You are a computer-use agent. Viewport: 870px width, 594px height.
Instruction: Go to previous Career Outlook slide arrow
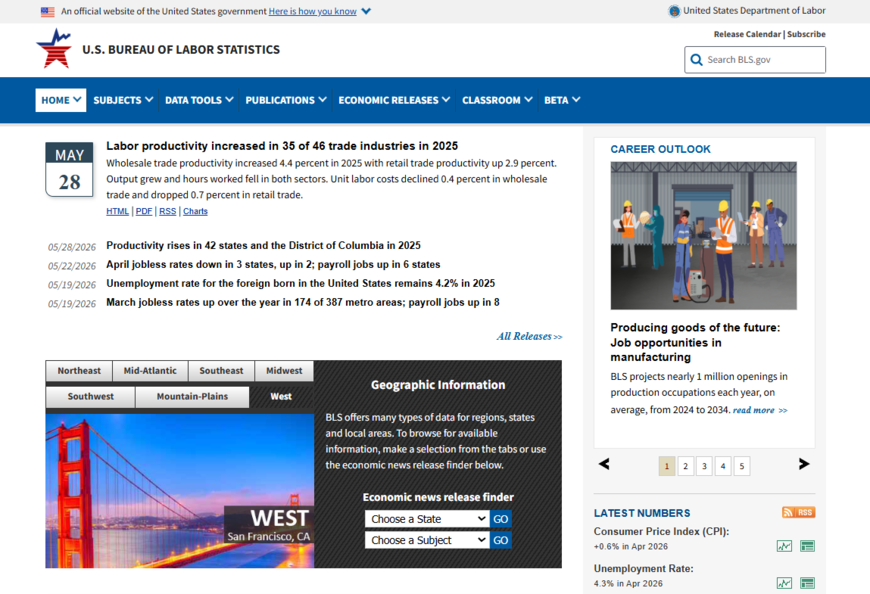[604, 464]
